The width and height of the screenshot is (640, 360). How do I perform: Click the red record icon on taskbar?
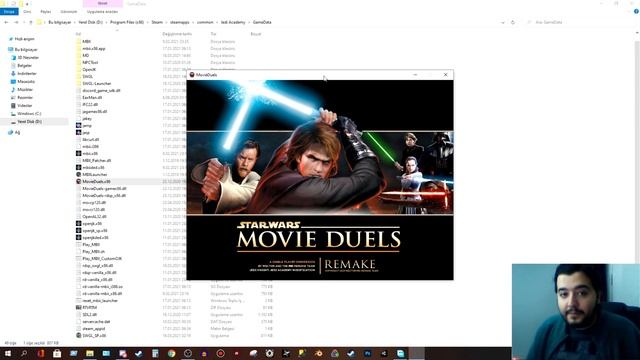pyautogui.click(x=220, y=353)
